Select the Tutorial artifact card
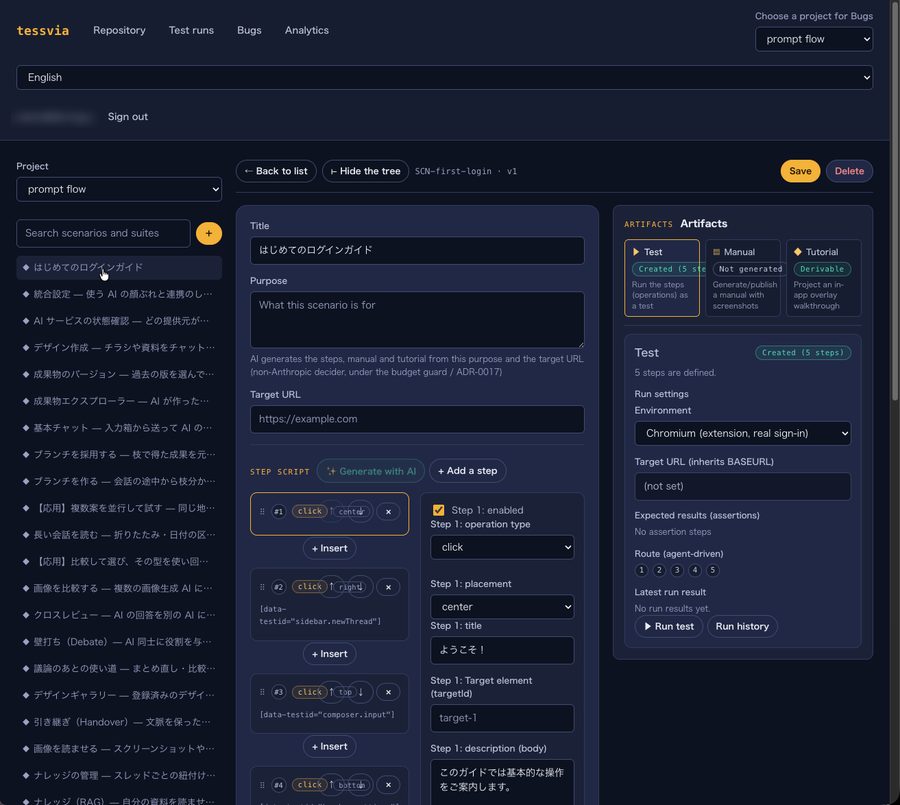The height and width of the screenshot is (805, 900). pos(824,278)
